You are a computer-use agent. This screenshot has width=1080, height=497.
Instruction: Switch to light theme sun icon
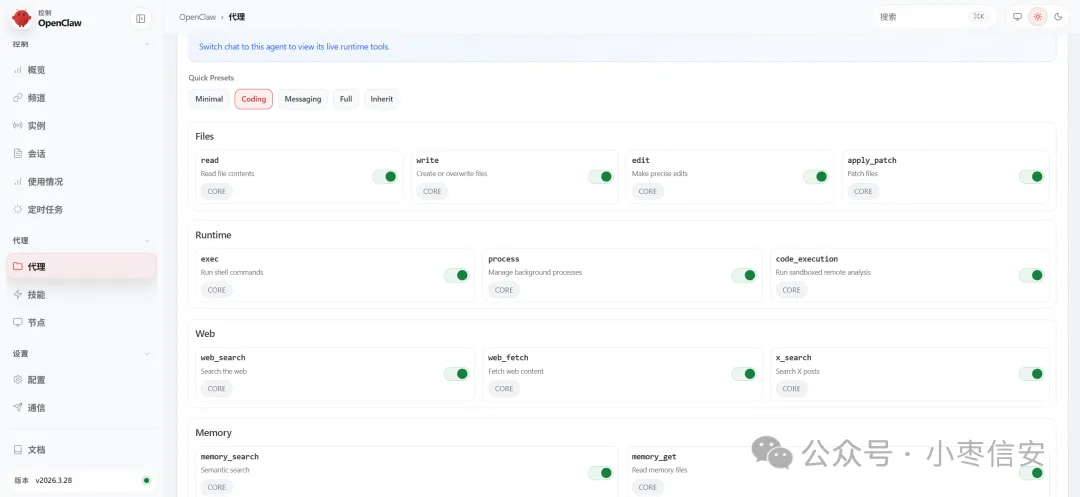pyautogui.click(x=1038, y=17)
